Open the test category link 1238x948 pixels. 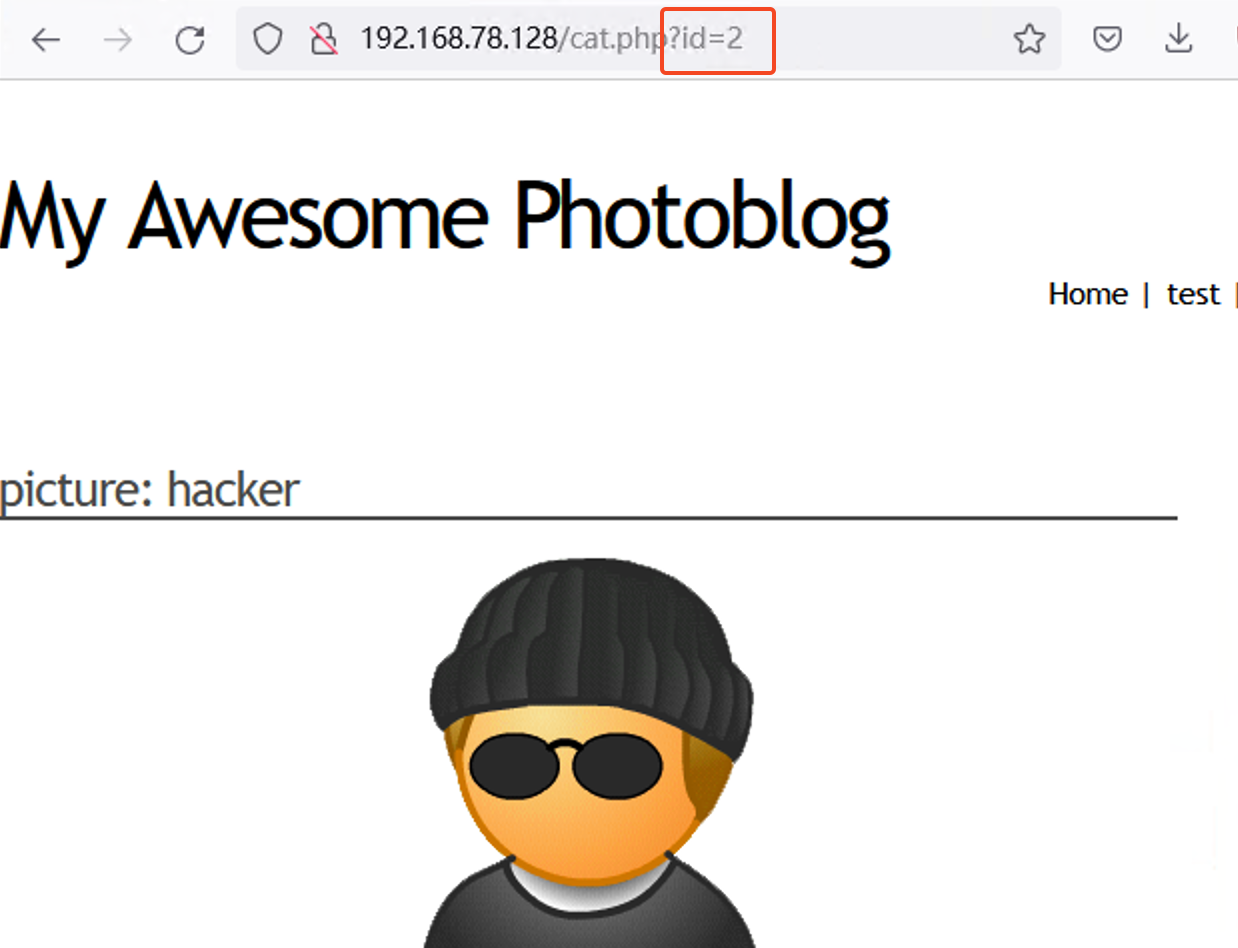[x=1193, y=294]
